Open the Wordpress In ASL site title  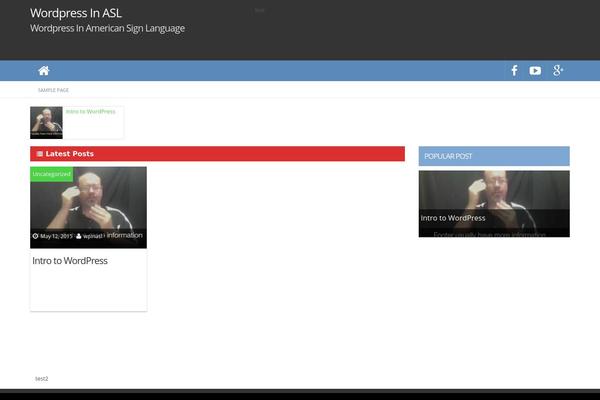tap(76, 13)
